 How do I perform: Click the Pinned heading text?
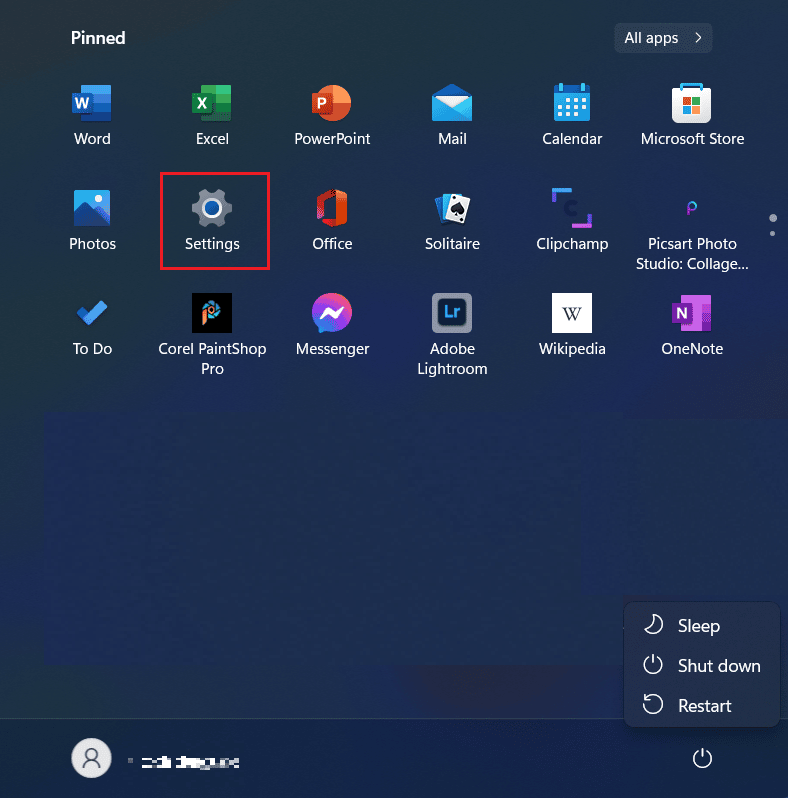[x=98, y=38]
